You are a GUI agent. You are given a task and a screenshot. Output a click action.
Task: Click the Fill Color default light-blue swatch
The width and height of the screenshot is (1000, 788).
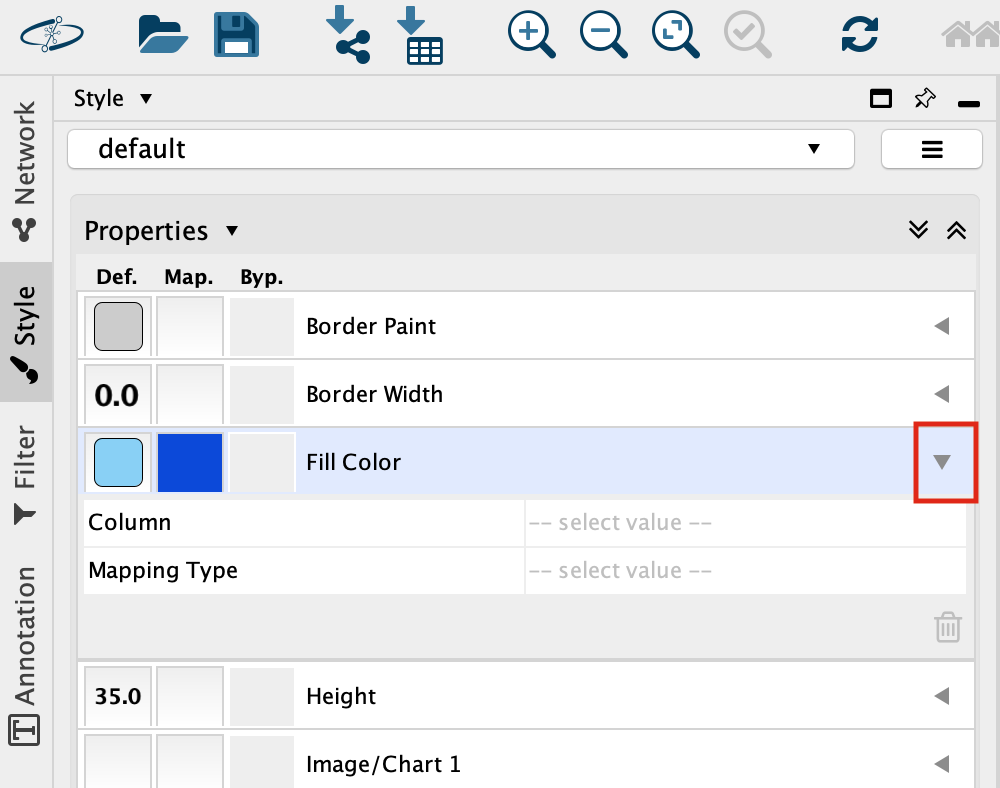pyautogui.click(x=118, y=462)
